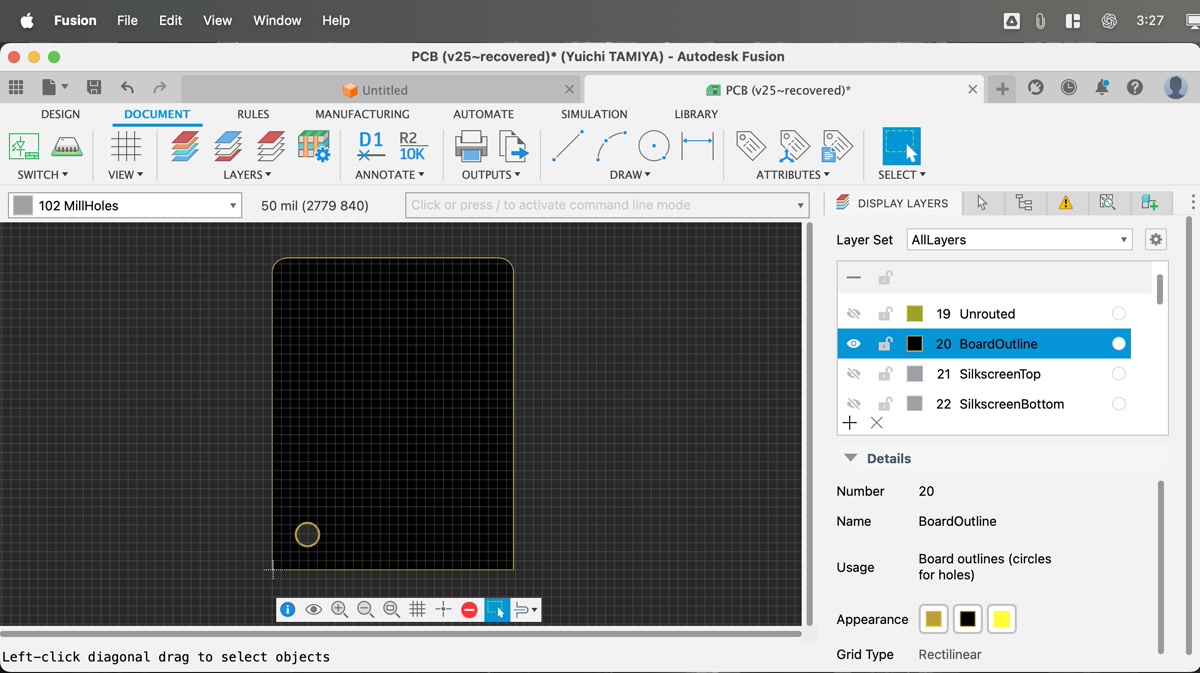Screen dimensions: 1200x673
Task: Open the Window menu in menu bar
Action: (x=277, y=20)
